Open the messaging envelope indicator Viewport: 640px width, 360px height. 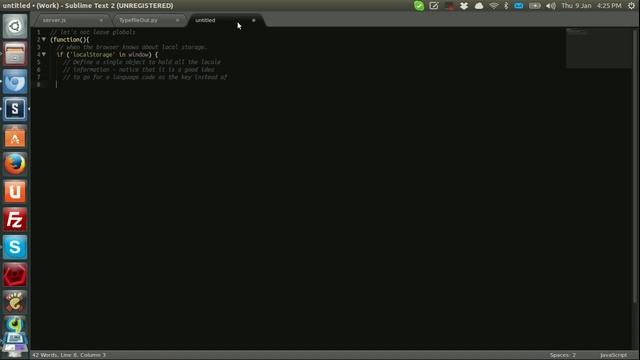click(x=519, y=6)
